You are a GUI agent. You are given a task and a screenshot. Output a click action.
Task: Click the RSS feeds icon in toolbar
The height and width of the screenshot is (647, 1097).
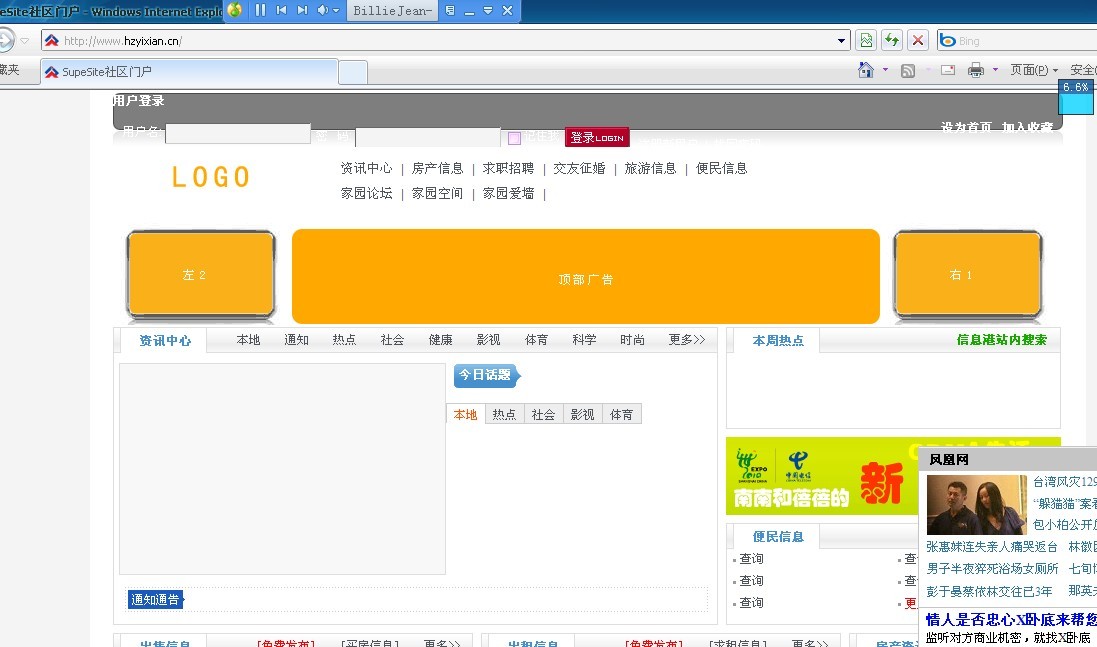click(908, 70)
